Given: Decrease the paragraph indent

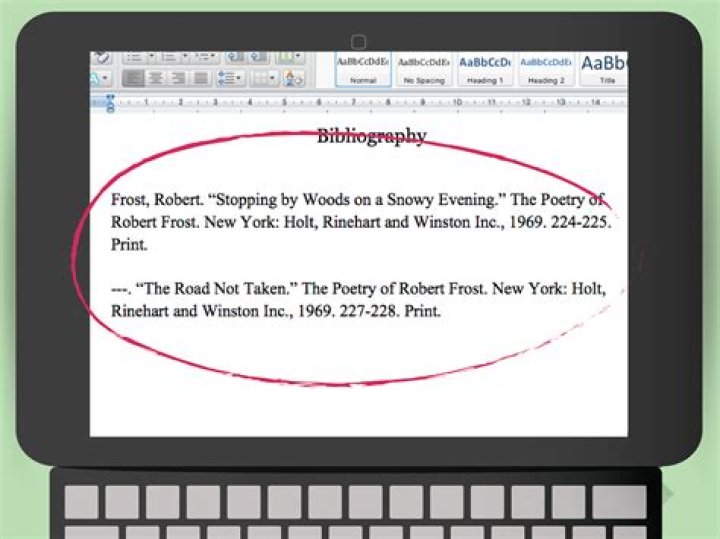Looking at the screenshot, I should coord(235,57).
